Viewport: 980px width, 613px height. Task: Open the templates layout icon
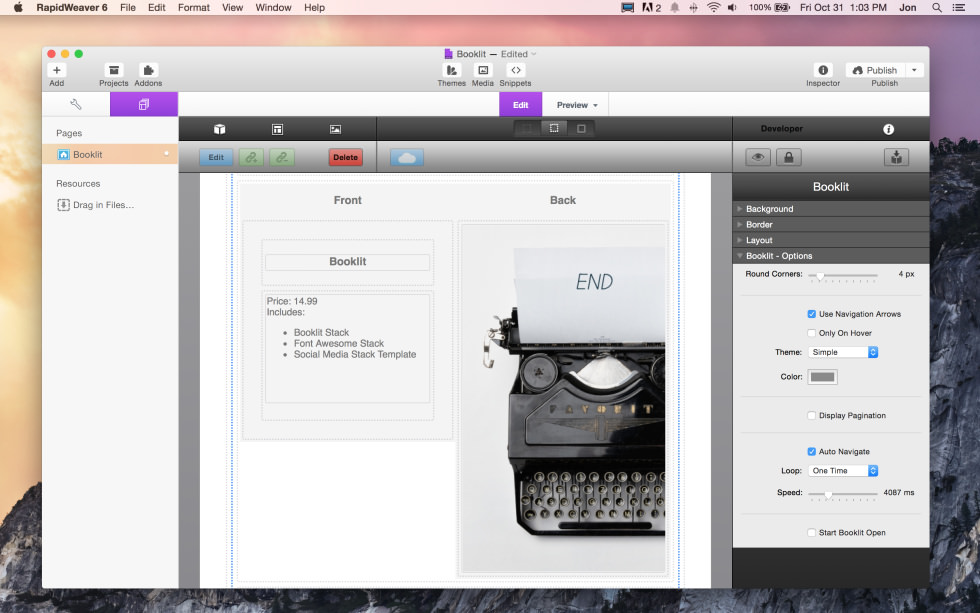[278, 129]
